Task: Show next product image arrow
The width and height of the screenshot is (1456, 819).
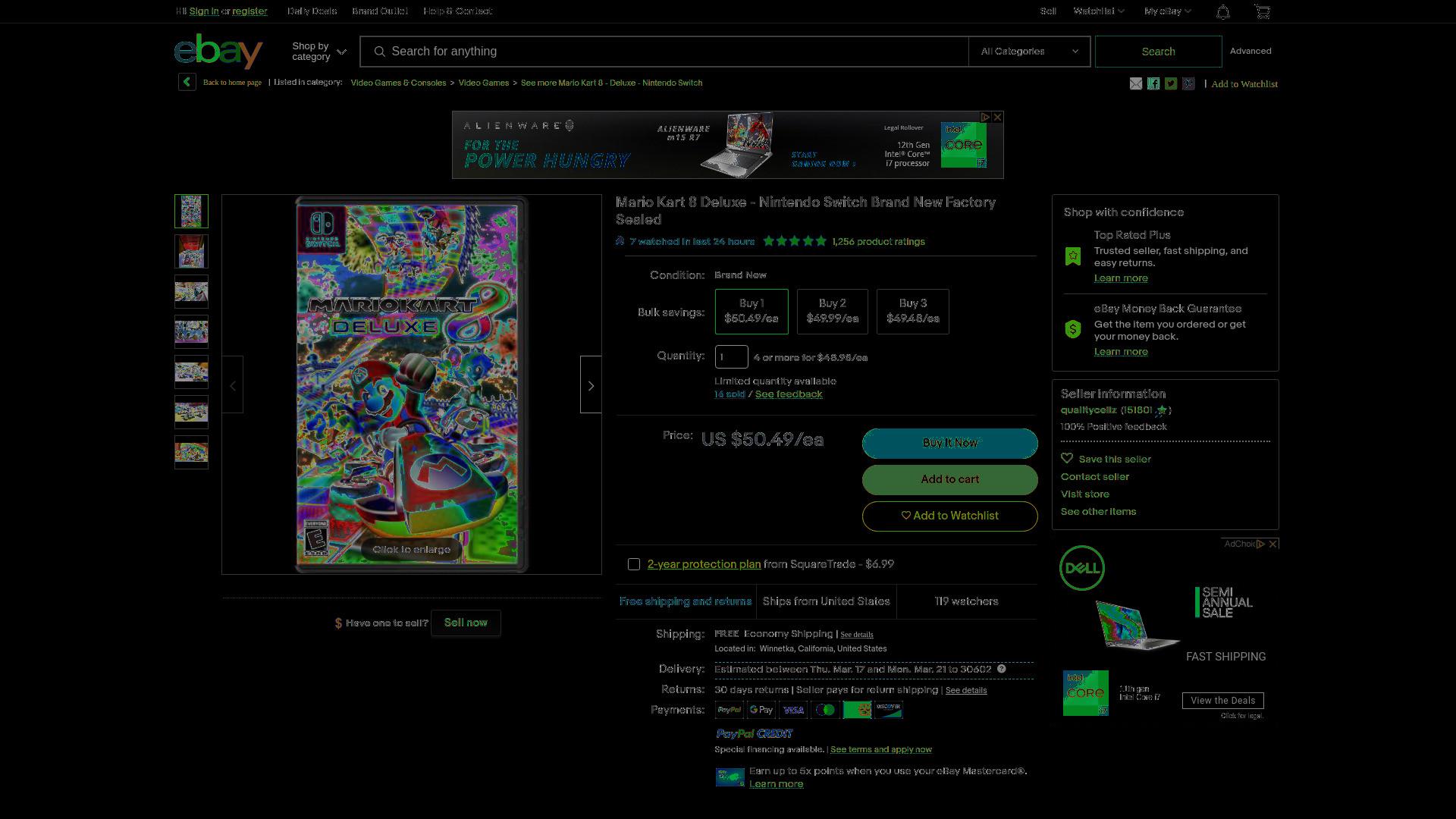Action: (x=591, y=385)
